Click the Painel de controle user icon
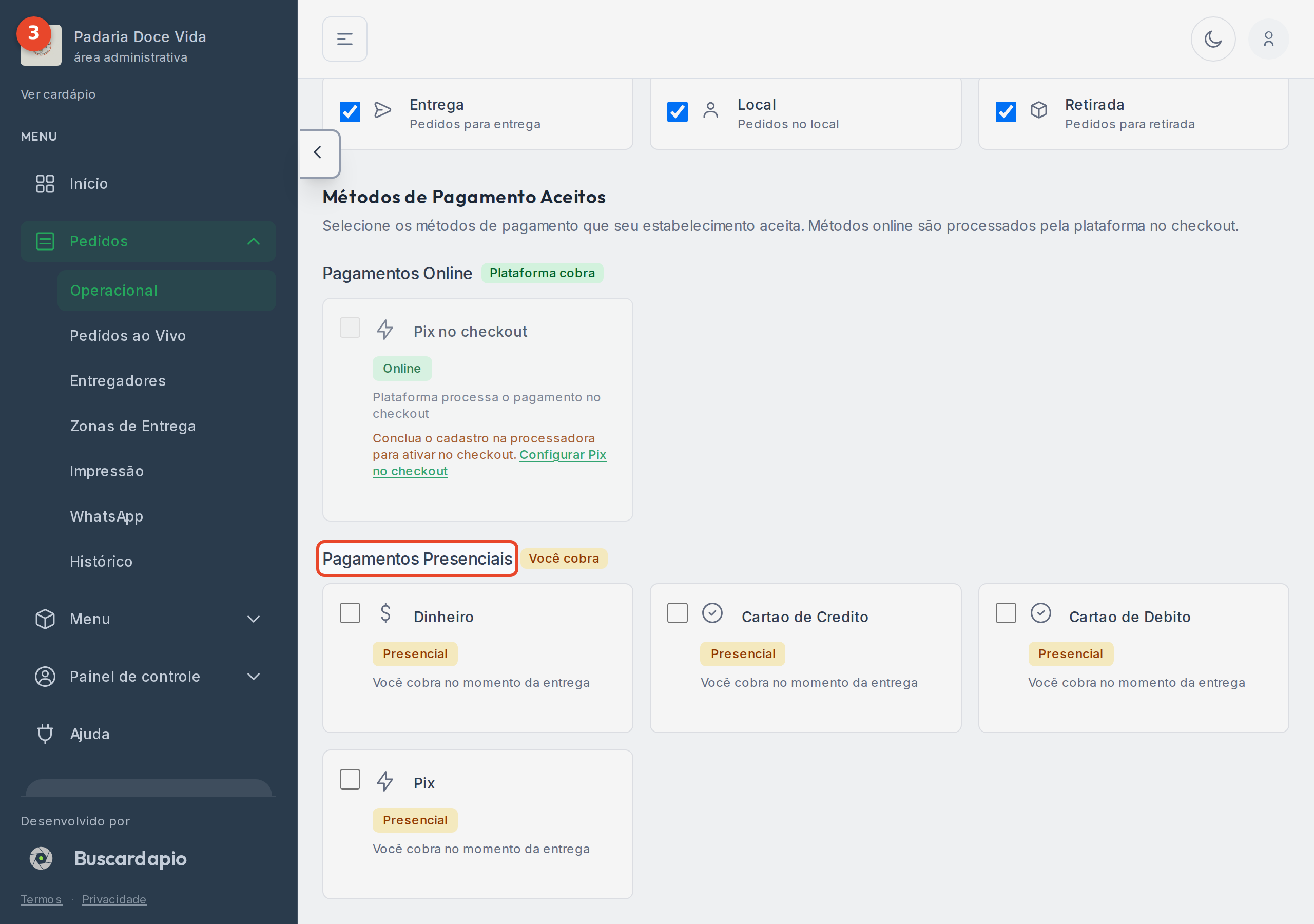This screenshot has width=1314, height=924. [45, 676]
